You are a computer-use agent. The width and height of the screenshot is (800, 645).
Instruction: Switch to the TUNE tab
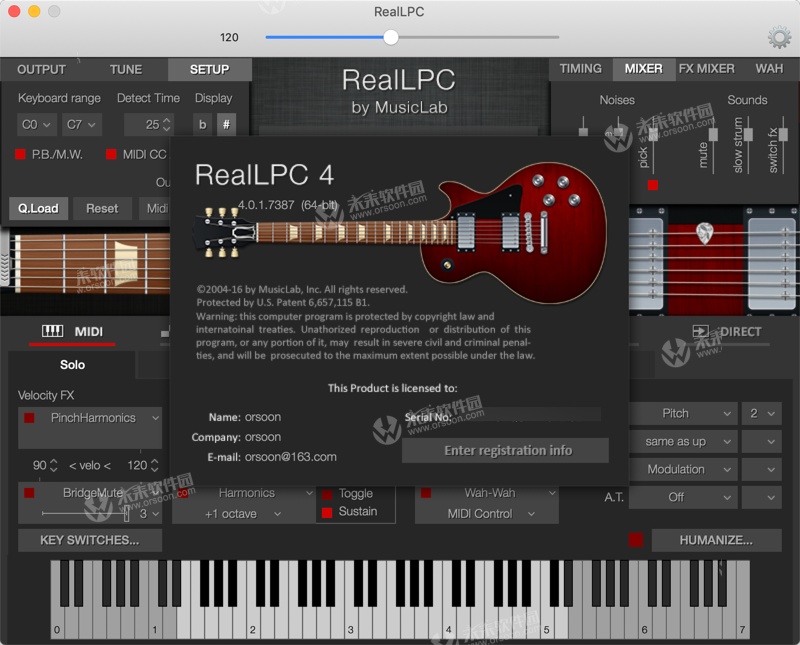click(126, 69)
